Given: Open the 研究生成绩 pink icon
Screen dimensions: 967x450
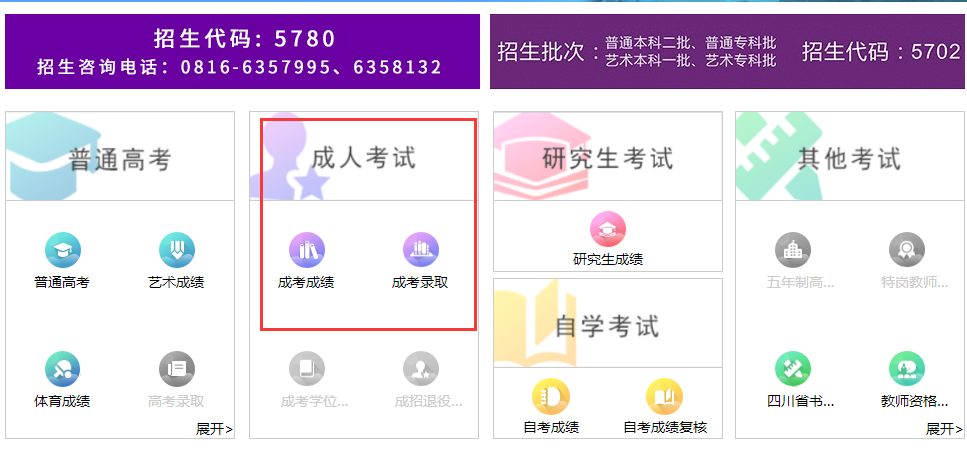Looking at the screenshot, I should click(607, 229).
